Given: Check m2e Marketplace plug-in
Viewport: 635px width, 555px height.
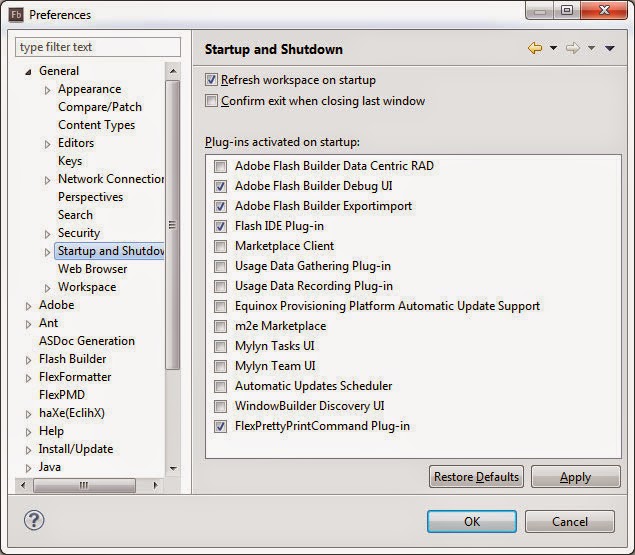Looking at the screenshot, I should point(220,326).
